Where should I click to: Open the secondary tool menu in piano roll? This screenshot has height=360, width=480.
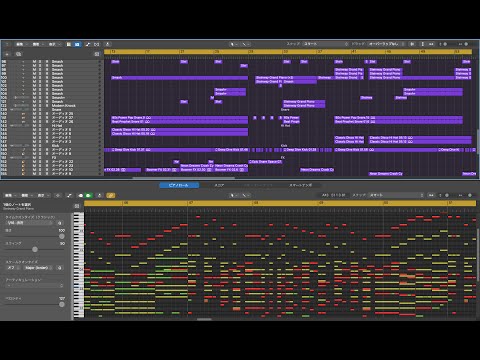click(246, 195)
